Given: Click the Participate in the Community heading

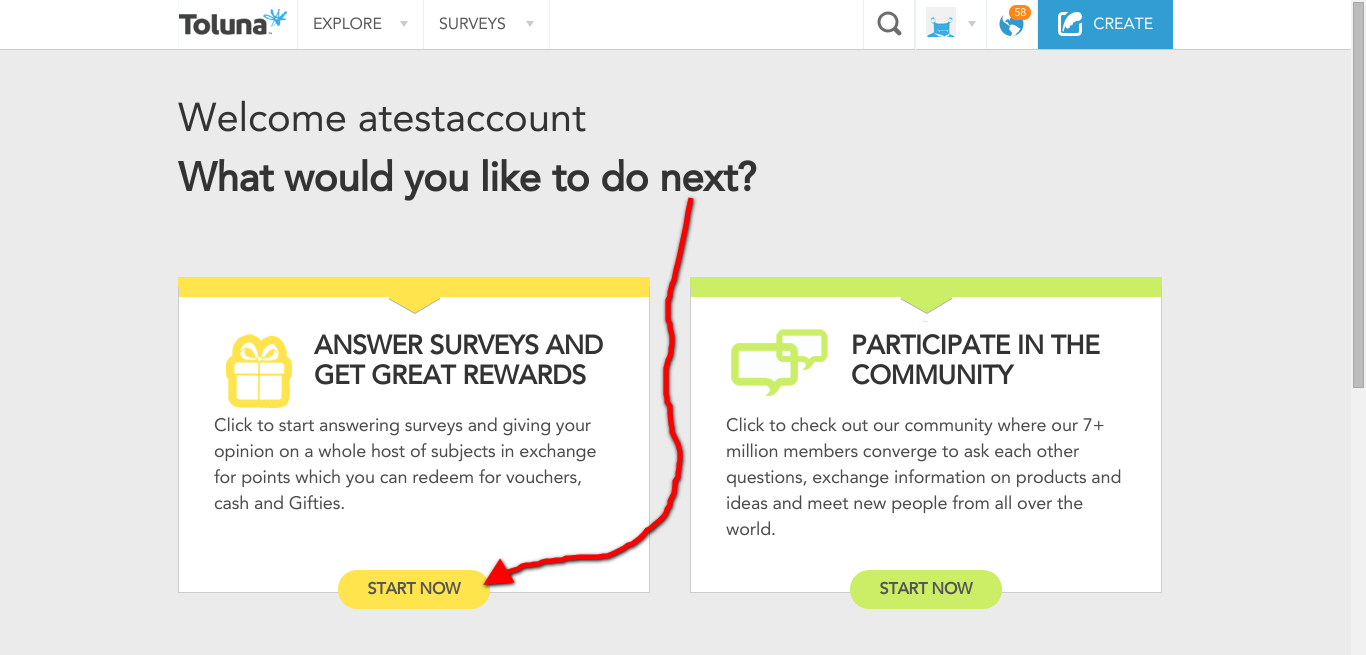Looking at the screenshot, I should (x=975, y=360).
